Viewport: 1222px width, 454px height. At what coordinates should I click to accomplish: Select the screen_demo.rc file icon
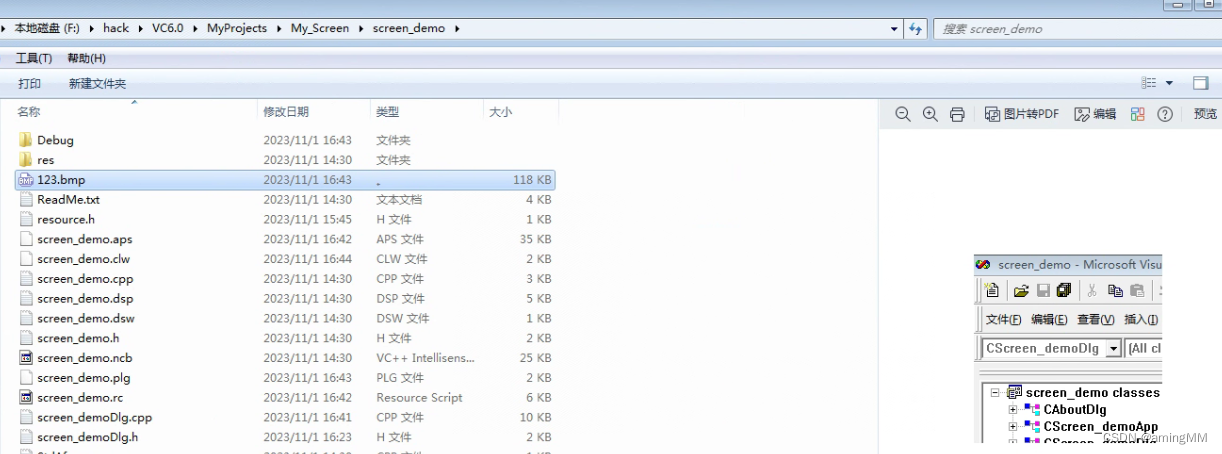26,397
